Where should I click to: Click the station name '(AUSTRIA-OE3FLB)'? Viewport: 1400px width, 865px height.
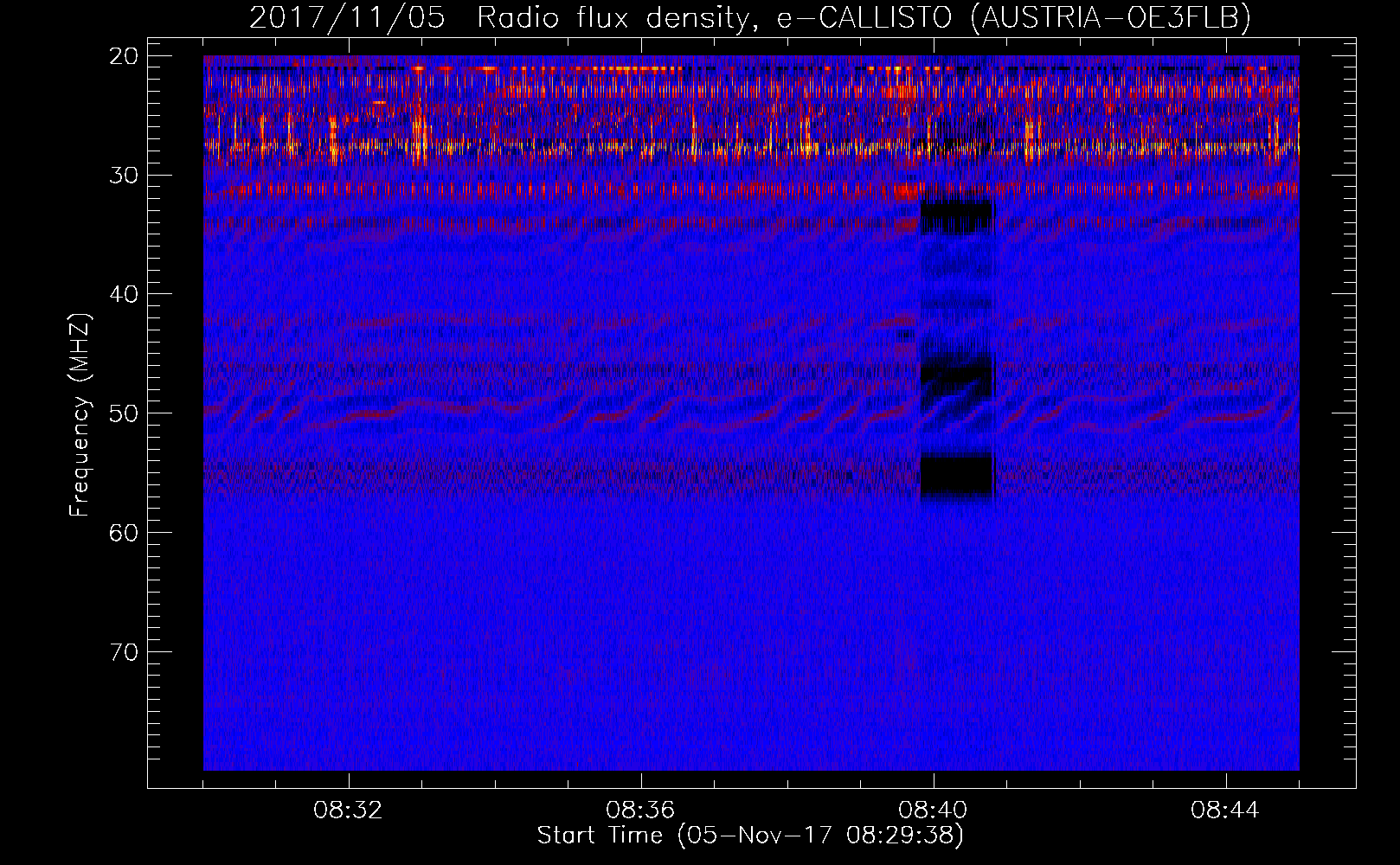[x=1110, y=18]
